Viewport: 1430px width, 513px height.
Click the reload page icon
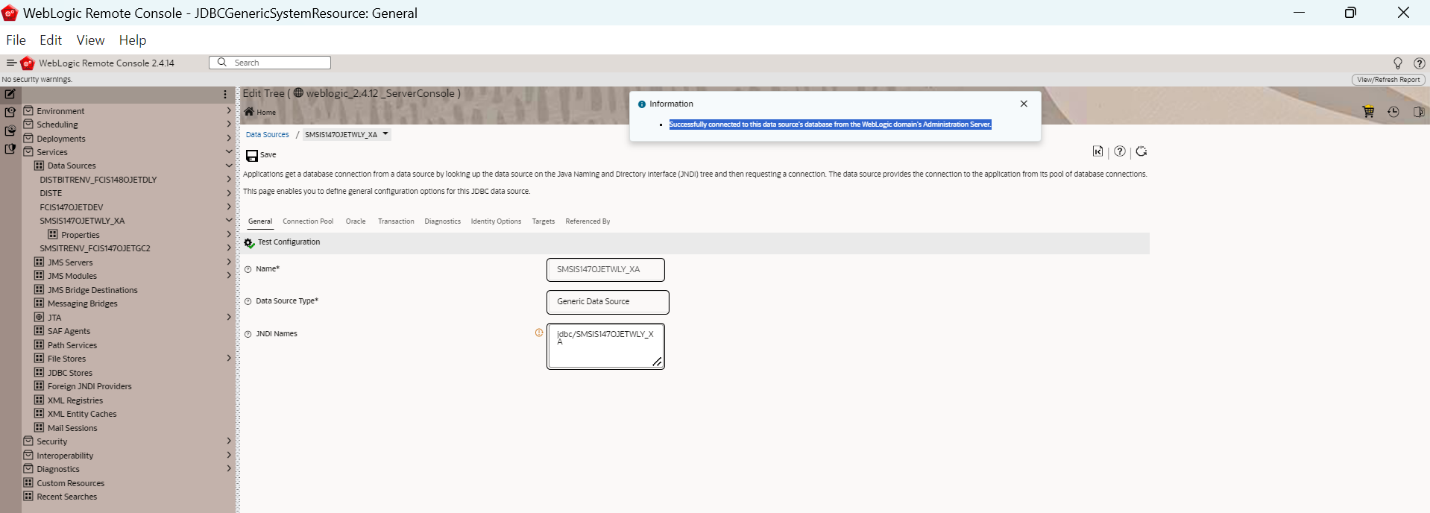point(1141,152)
